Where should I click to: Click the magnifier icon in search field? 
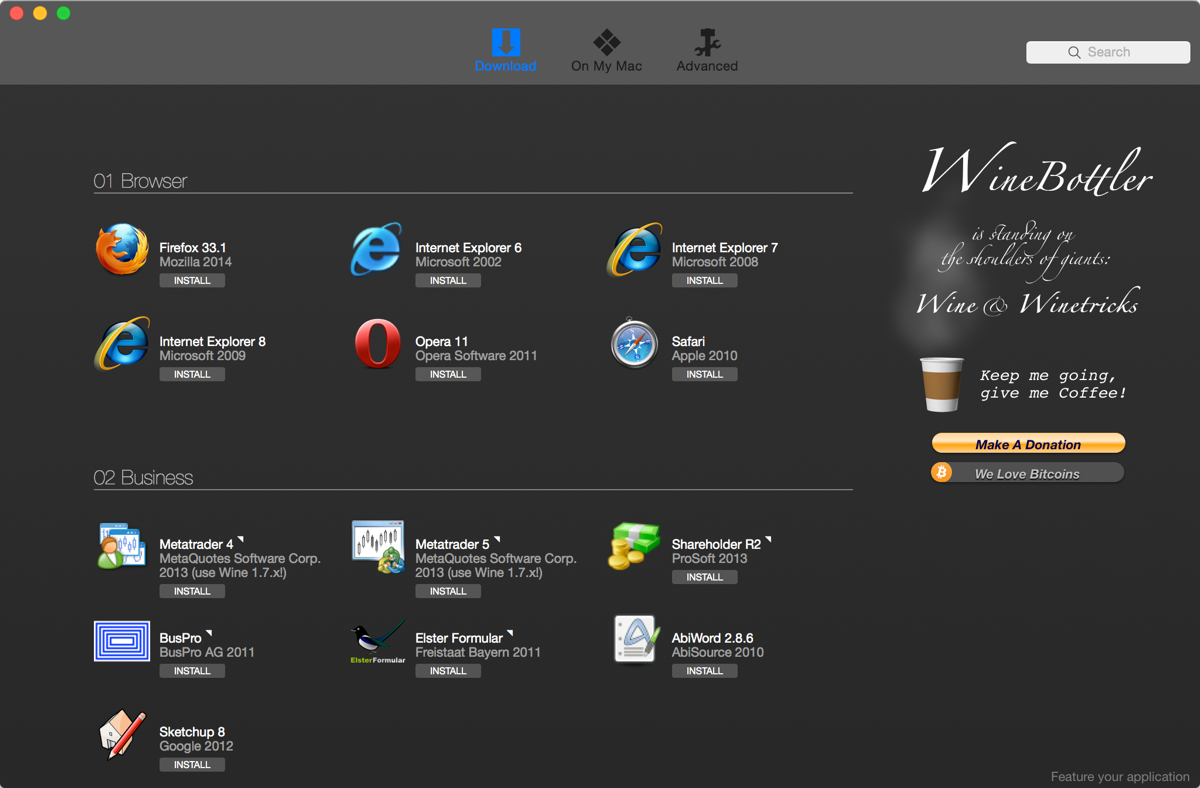pyautogui.click(x=1074, y=52)
